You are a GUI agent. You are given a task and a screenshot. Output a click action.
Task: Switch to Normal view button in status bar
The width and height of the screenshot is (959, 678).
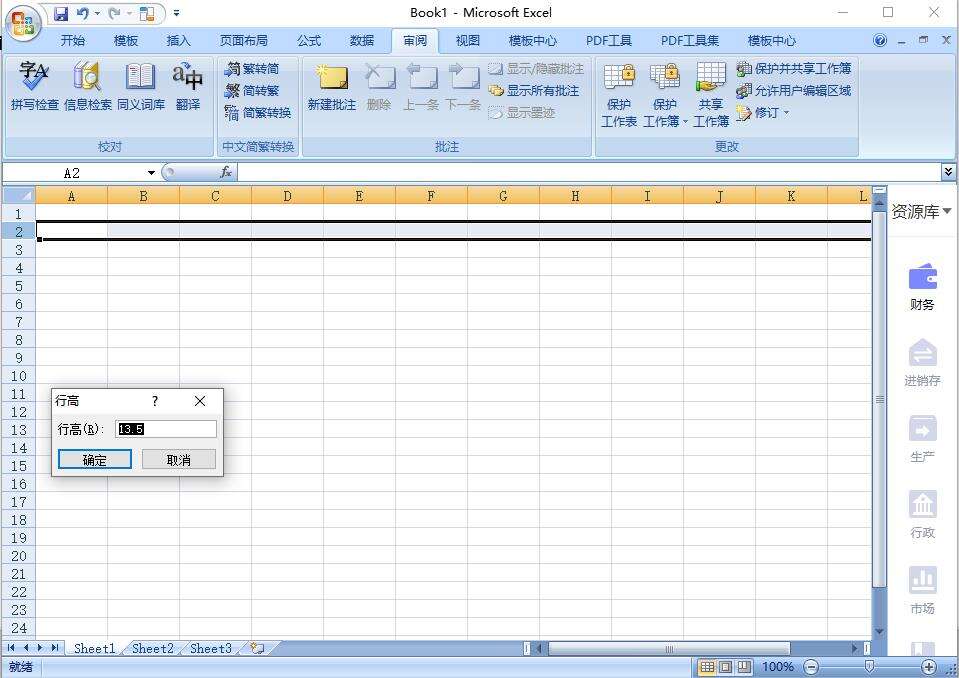click(x=708, y=667)
